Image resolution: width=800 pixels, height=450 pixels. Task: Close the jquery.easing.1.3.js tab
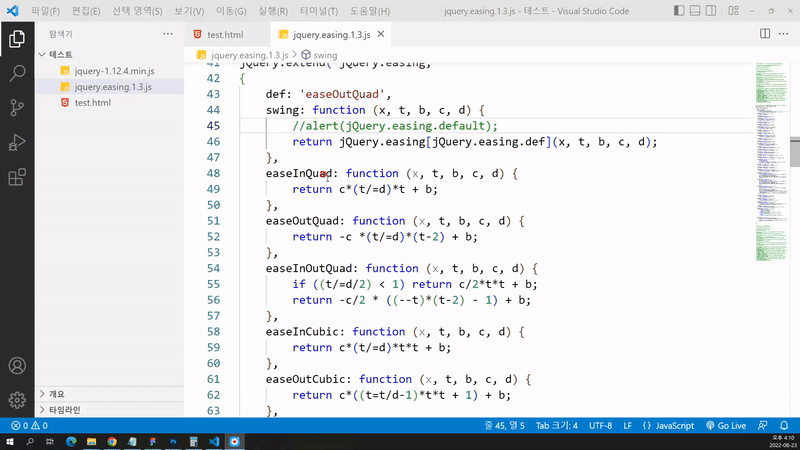click(x=381, y=34)
